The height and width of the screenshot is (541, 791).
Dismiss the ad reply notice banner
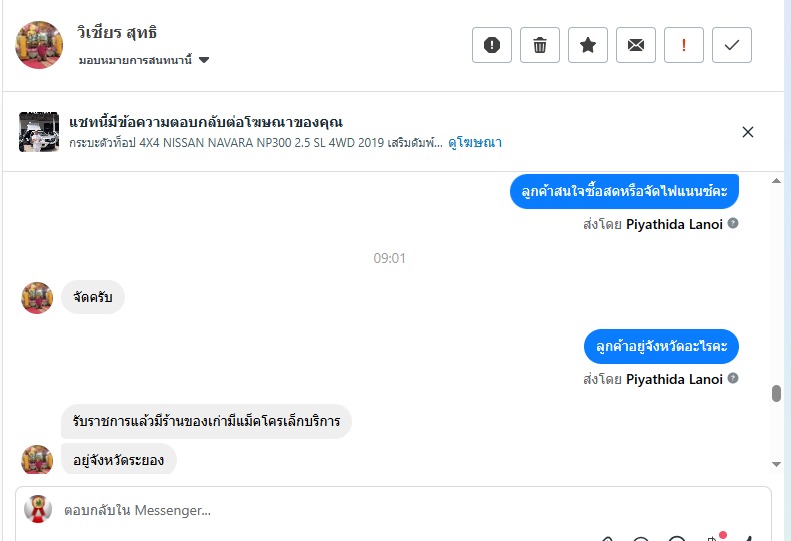748,132
